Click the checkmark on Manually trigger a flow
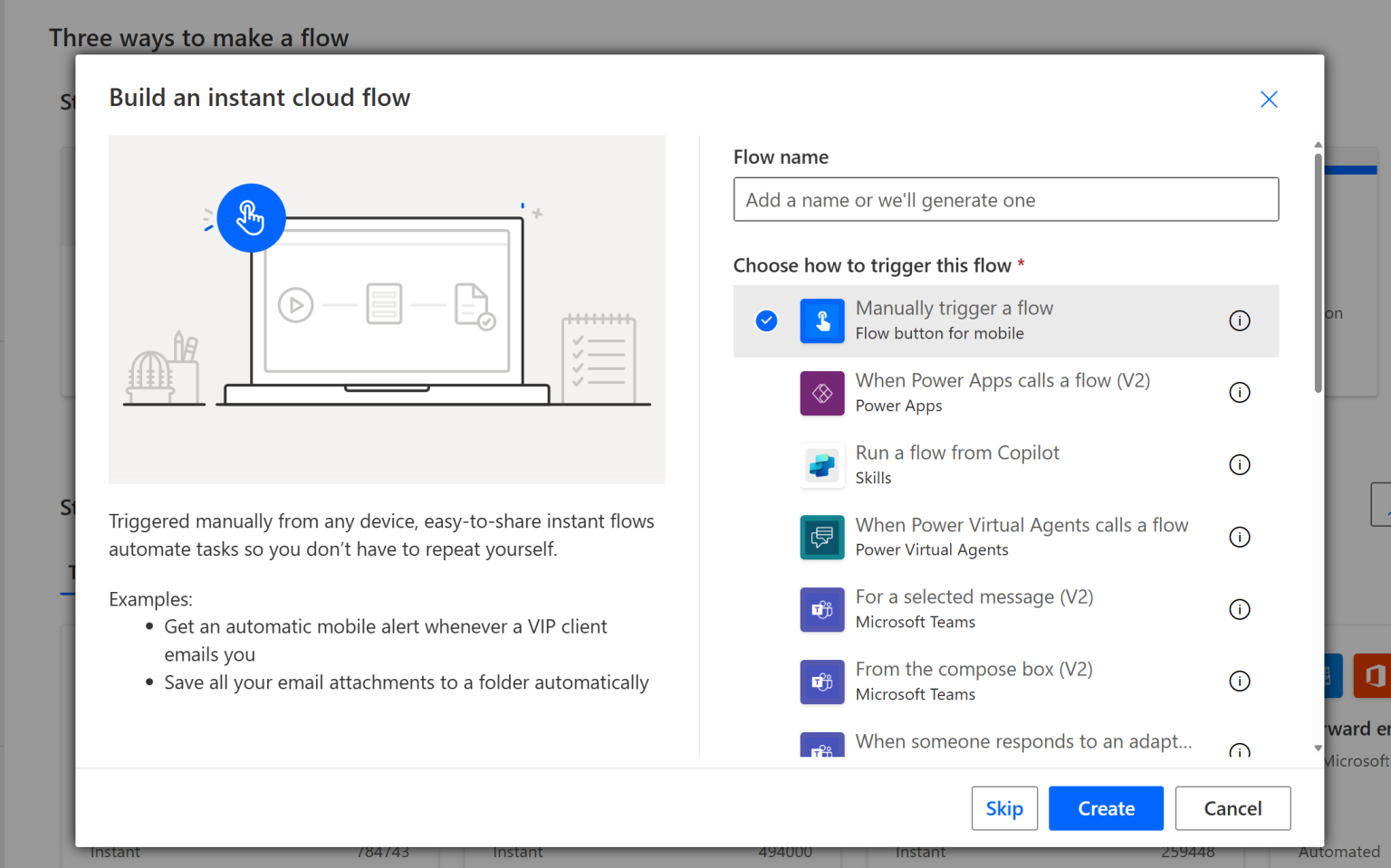1391x868 pixels. [766, 320]
